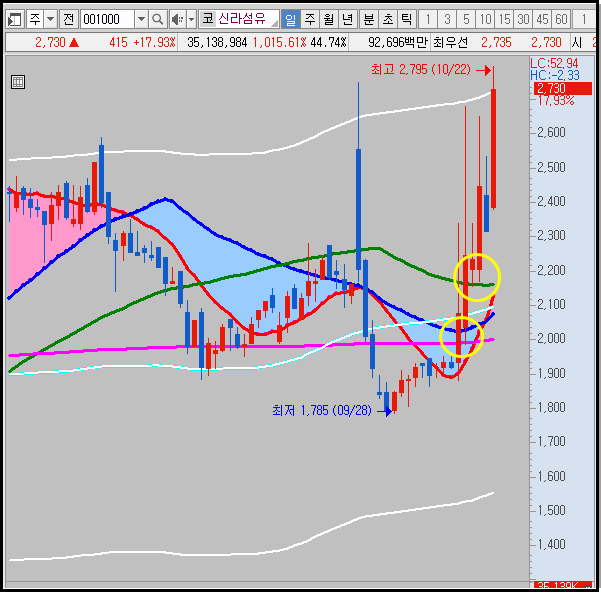Open the data grid icon on chart
Viewport: 601px width, 592px height.
point(18,82)
